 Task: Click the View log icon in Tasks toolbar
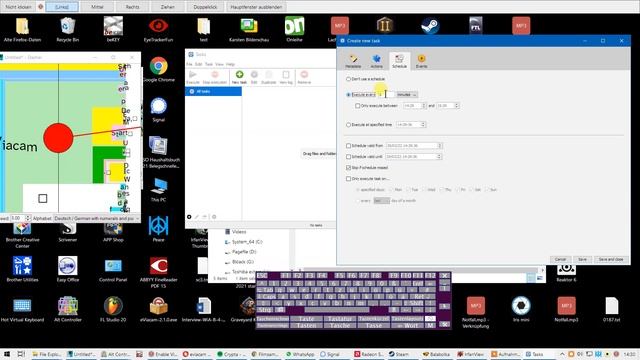pos(286,77)
